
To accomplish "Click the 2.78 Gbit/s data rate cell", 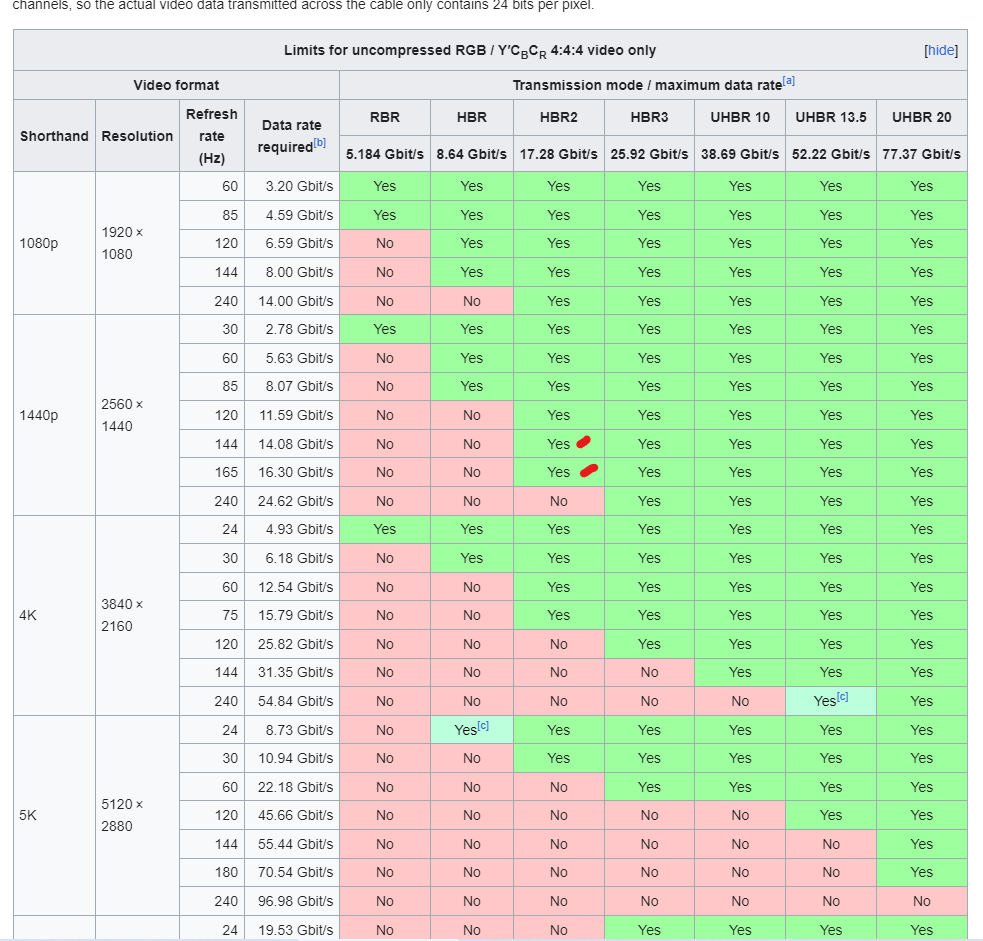I will tap(292, 329).
